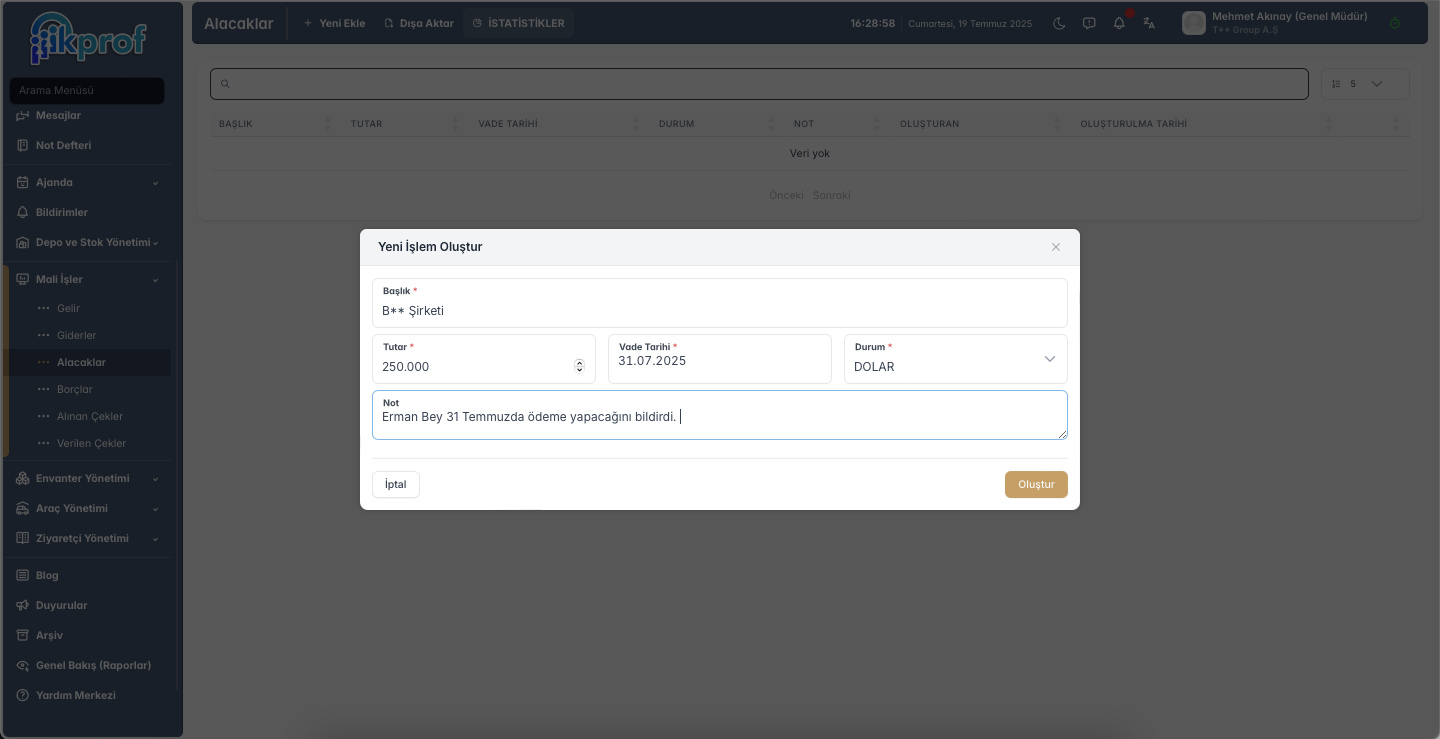Click the Bildirimler bell icon in sidebar

(23, 212)
